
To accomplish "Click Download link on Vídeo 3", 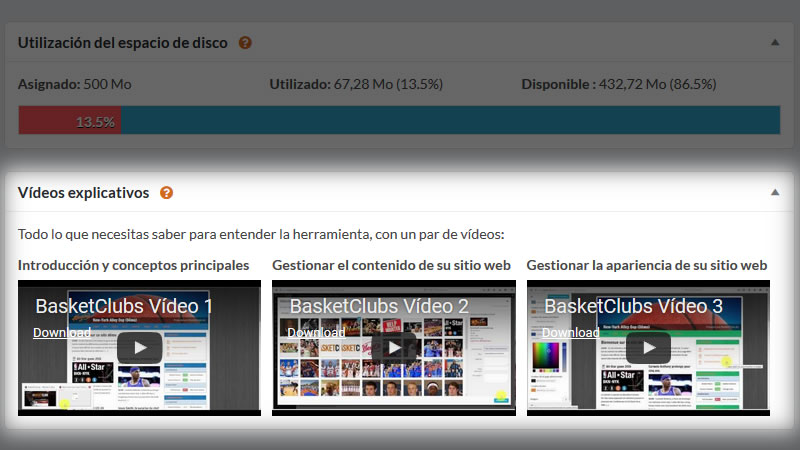I will point(570,333).
